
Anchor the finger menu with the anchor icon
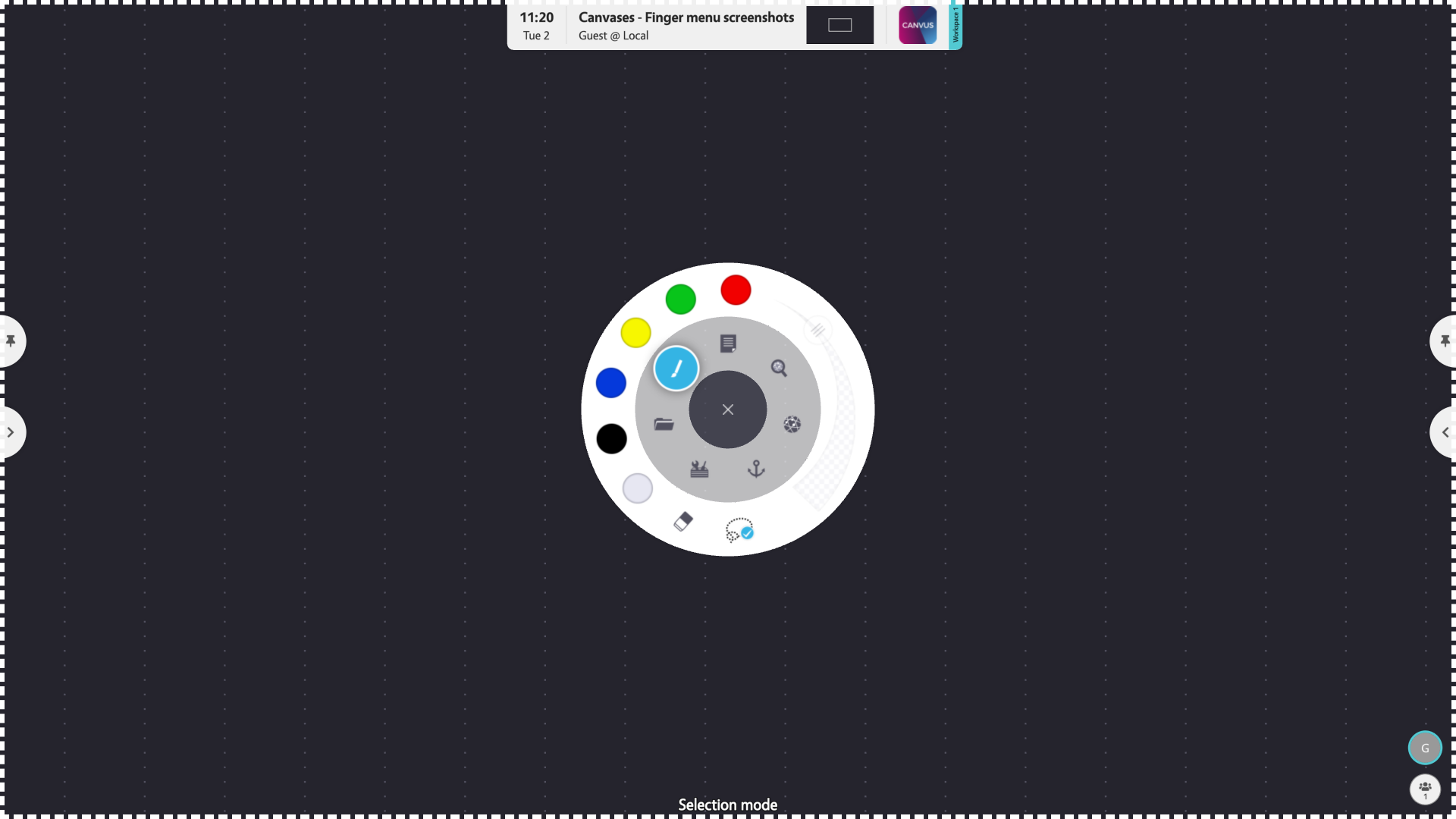757,469
